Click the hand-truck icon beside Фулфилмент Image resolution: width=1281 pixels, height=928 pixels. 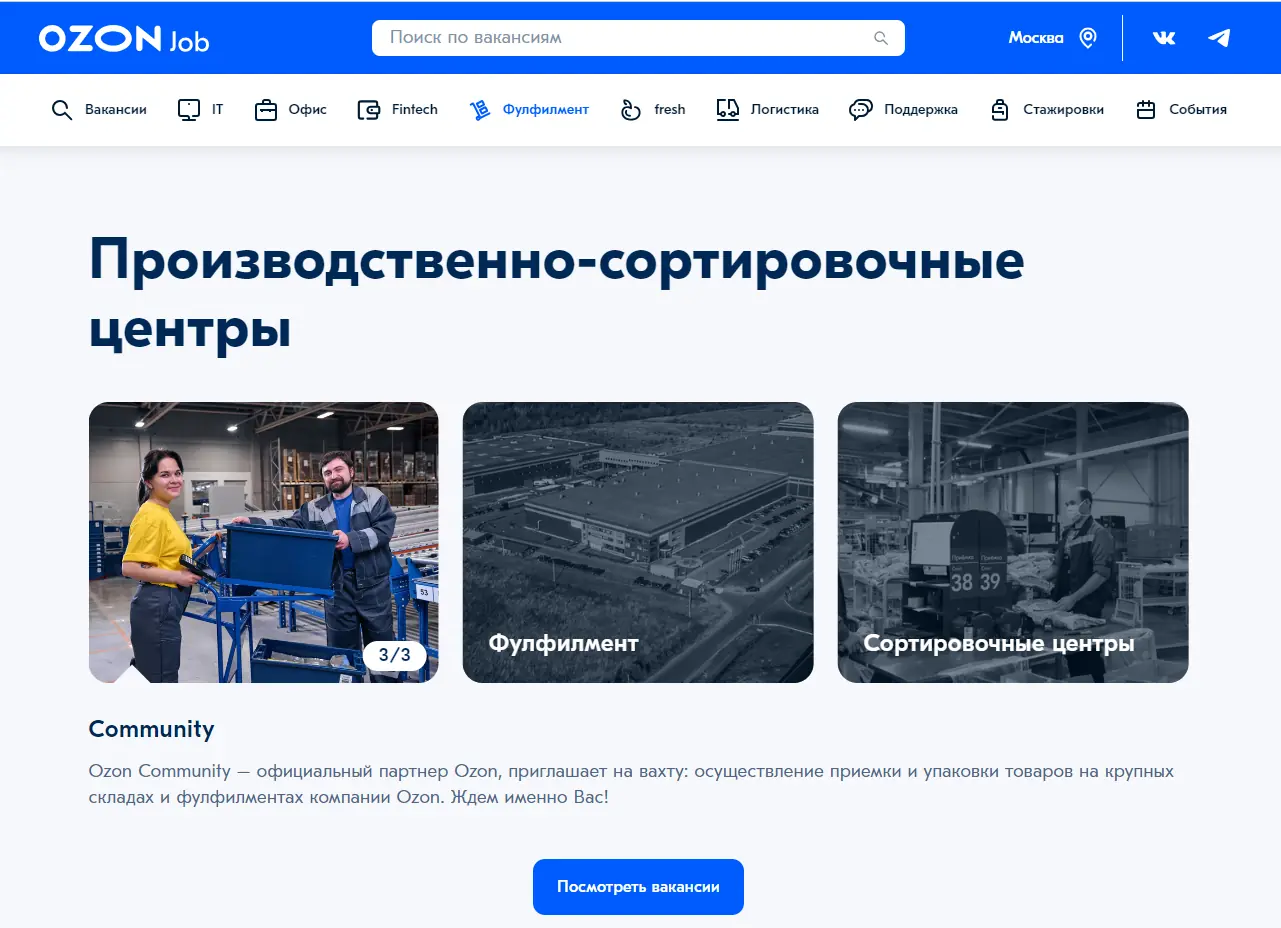pyautogui.click(x=480, y=110)
